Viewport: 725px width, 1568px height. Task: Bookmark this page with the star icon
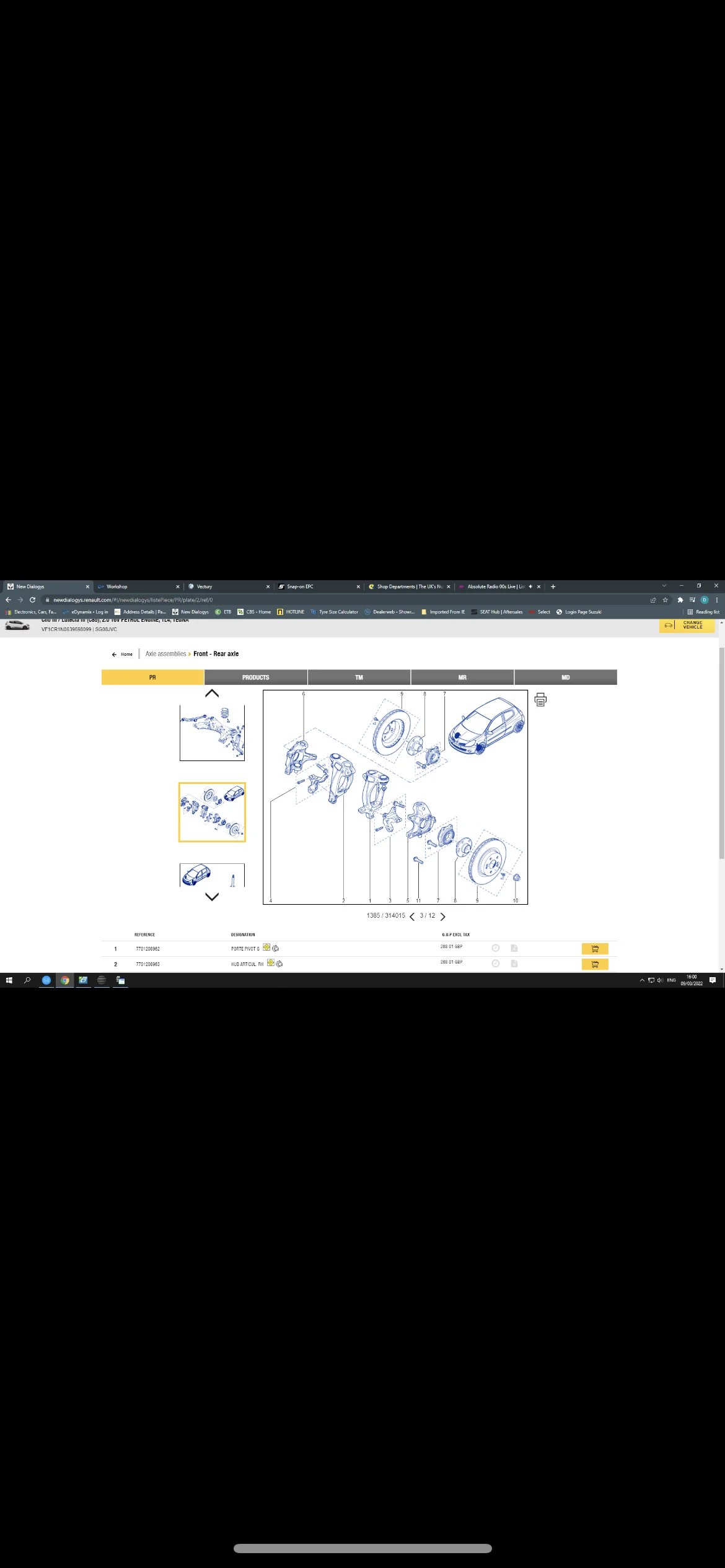point(666,599)
